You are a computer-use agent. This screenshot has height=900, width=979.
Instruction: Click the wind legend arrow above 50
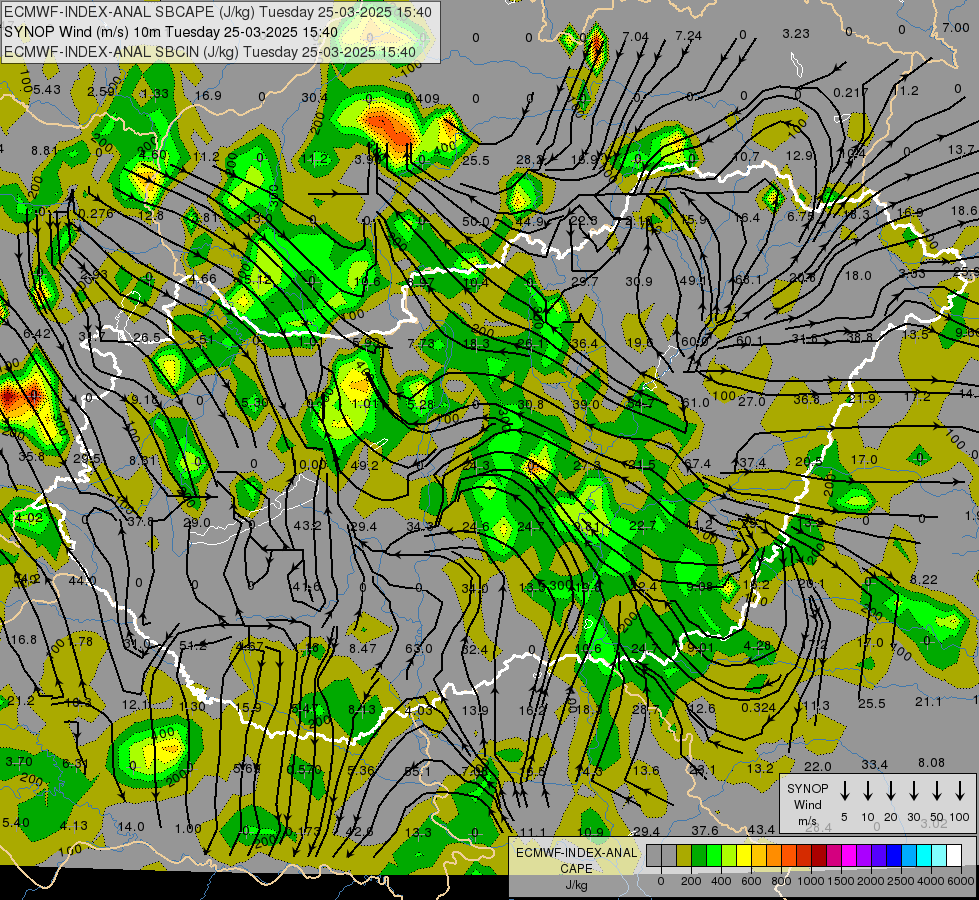[937, 791]
